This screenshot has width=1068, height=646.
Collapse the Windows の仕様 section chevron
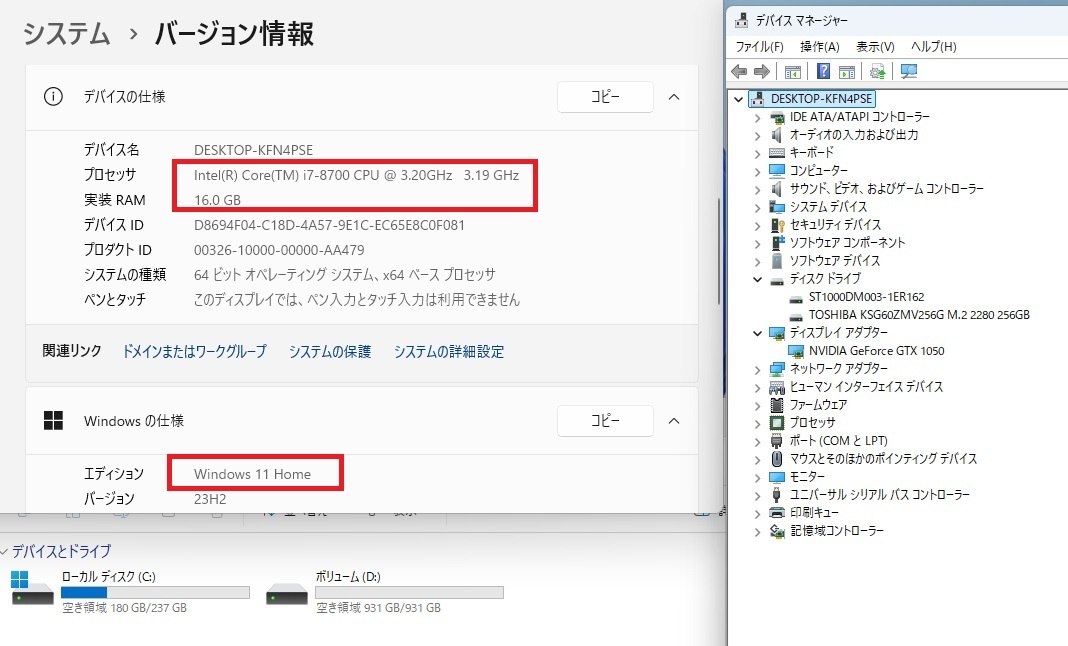674,420
